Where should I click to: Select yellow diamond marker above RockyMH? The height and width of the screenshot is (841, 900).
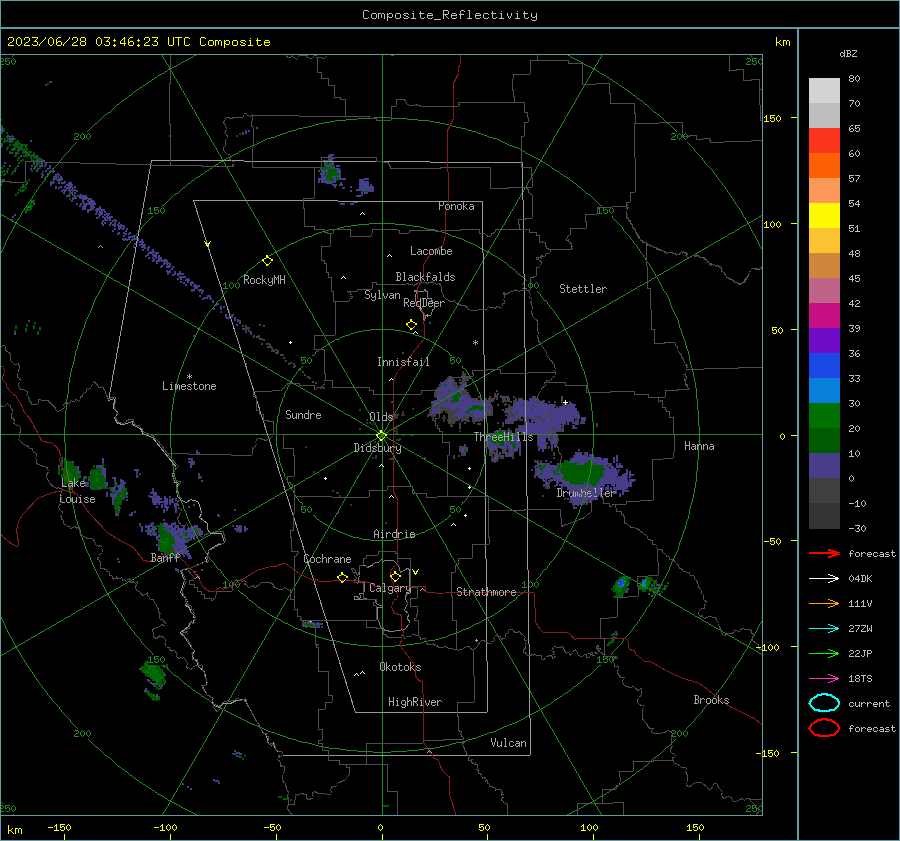click(x=267, y=261)
